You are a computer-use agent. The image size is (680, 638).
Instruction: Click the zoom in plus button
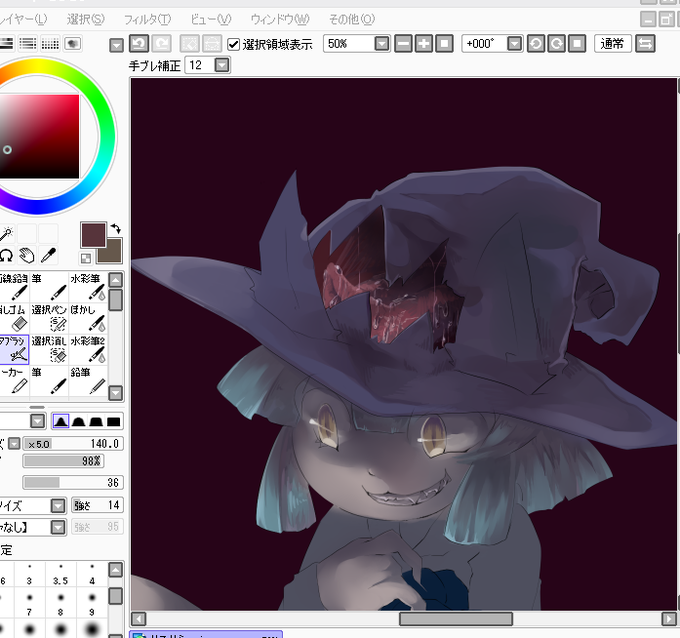[424, 44]
